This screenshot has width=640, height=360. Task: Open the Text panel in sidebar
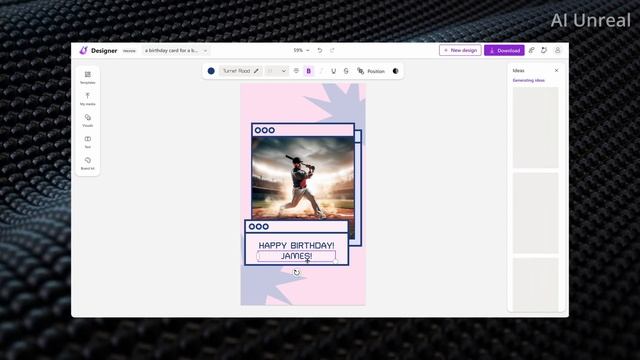[88, 142]
